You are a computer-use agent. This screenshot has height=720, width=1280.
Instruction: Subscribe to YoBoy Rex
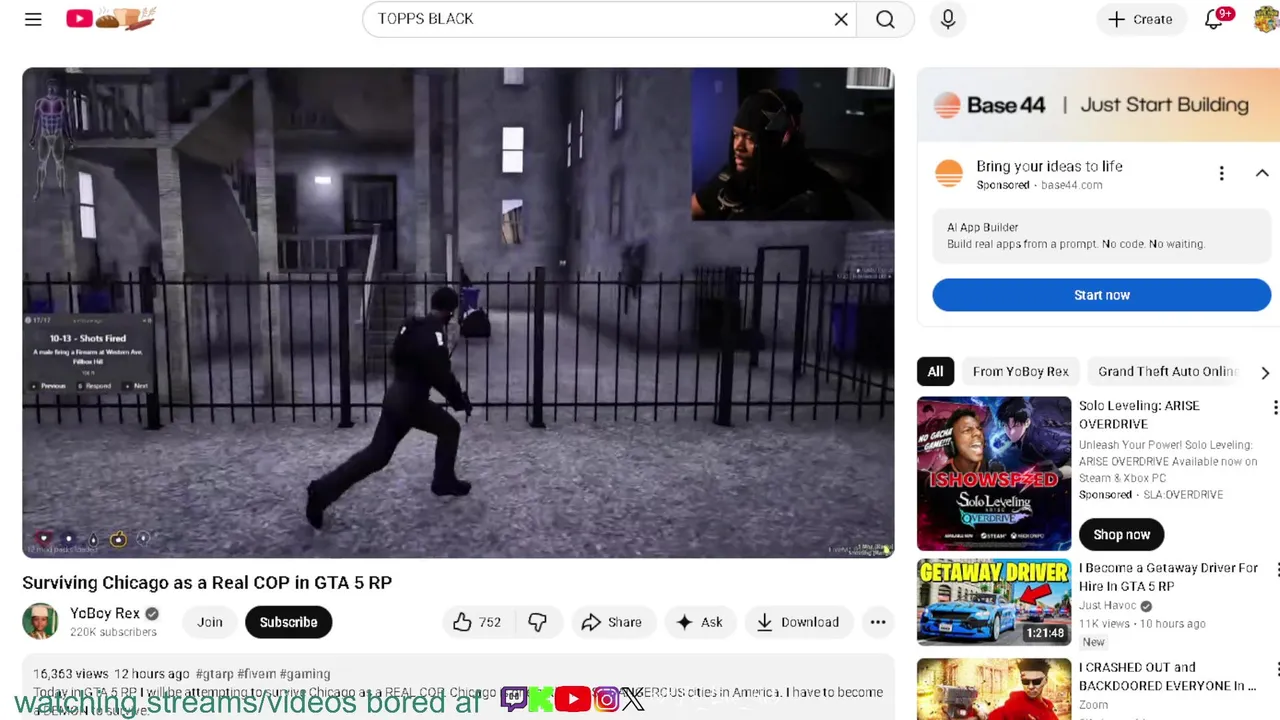coord(288,622)
